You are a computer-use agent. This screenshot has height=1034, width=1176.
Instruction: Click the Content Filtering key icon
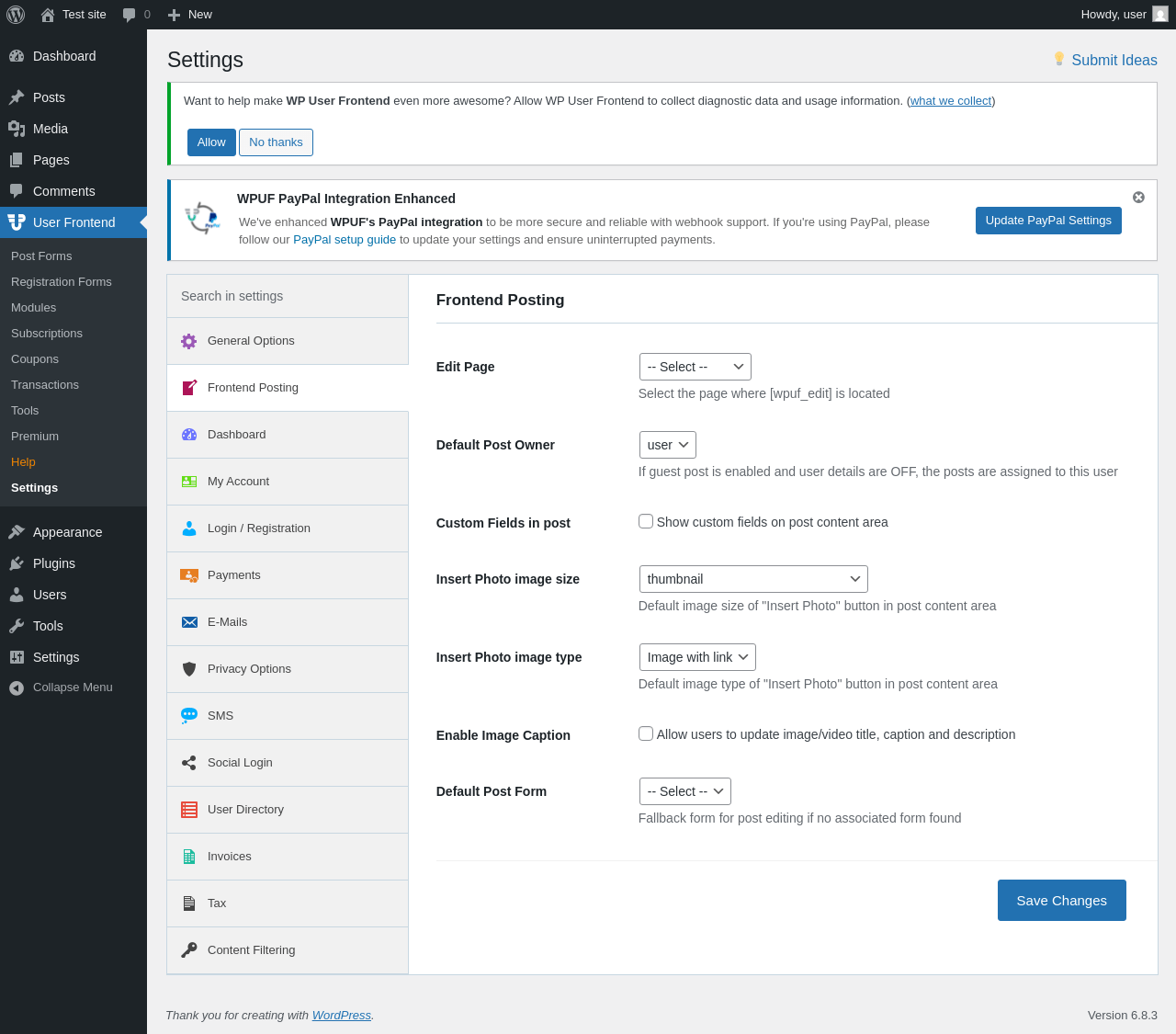click(189, 950)
